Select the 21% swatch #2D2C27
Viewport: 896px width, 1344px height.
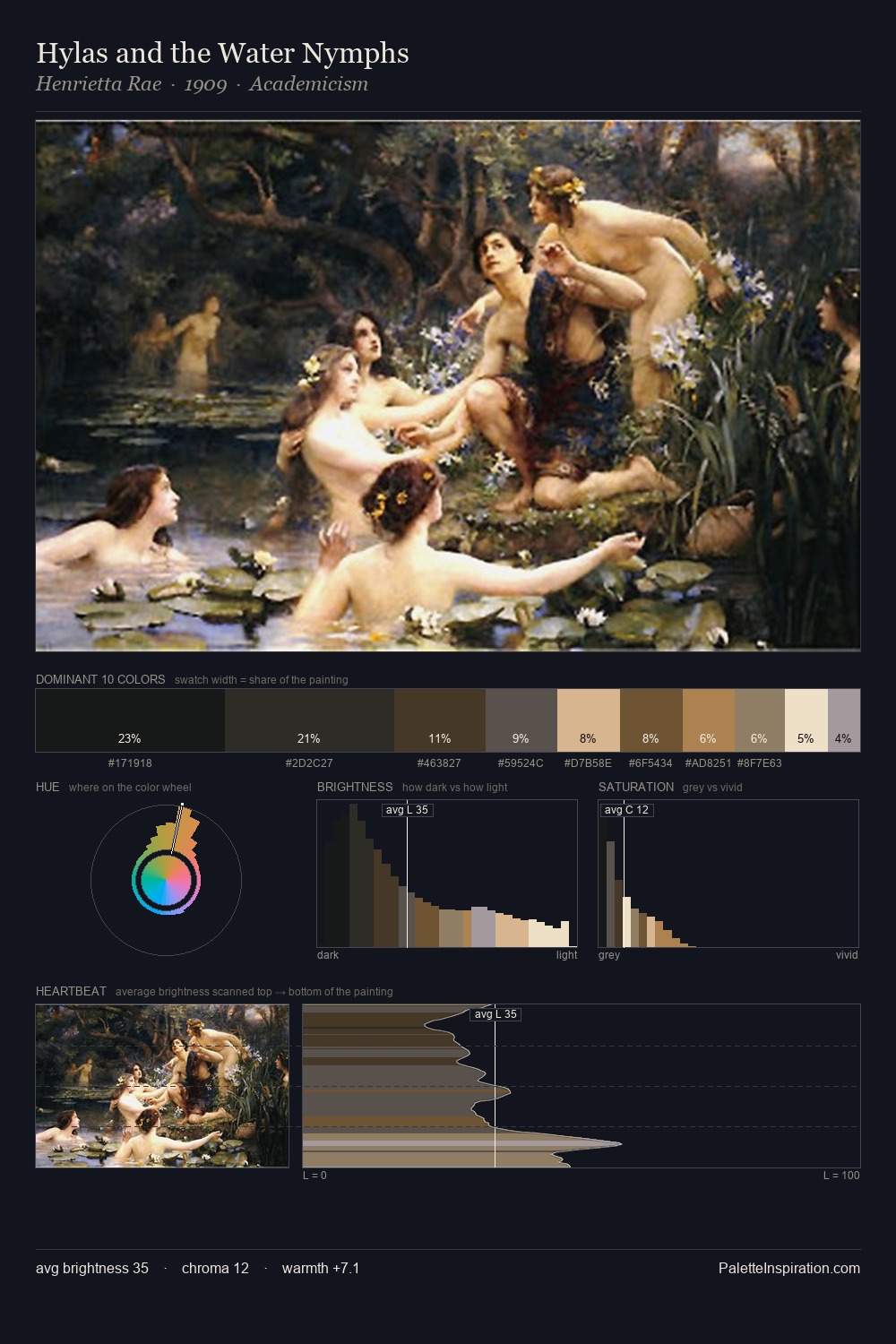pyautogui.click(x=309, y=720)
